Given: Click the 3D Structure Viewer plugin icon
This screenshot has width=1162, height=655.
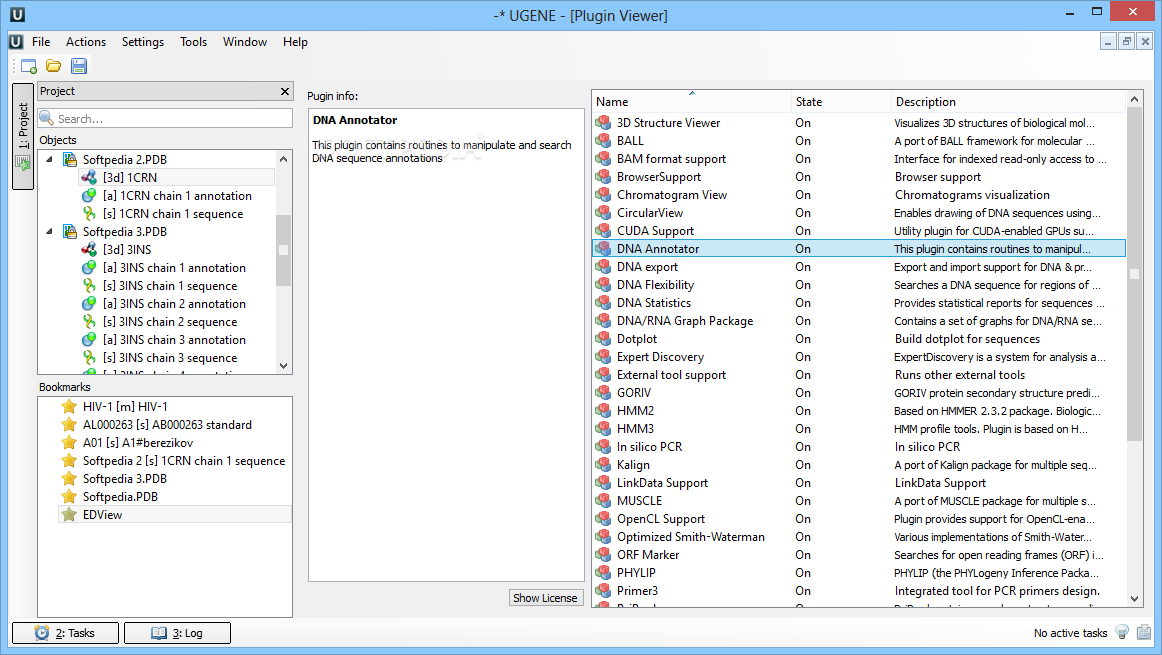Looking at the screenshot, I should pyautogui.click(x=604, y=123).
